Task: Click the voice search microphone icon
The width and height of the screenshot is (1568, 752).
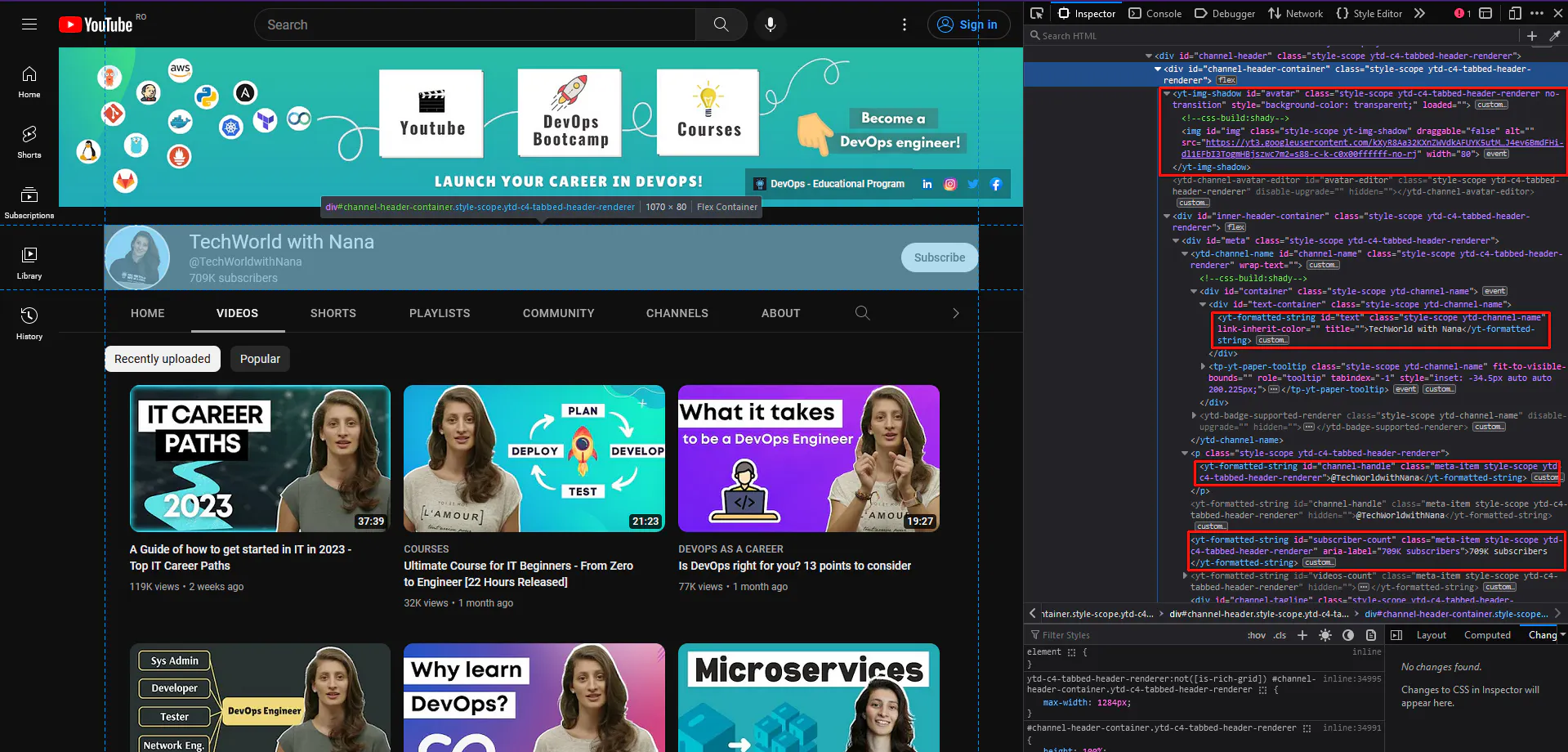Action: (x=770, y=25)
